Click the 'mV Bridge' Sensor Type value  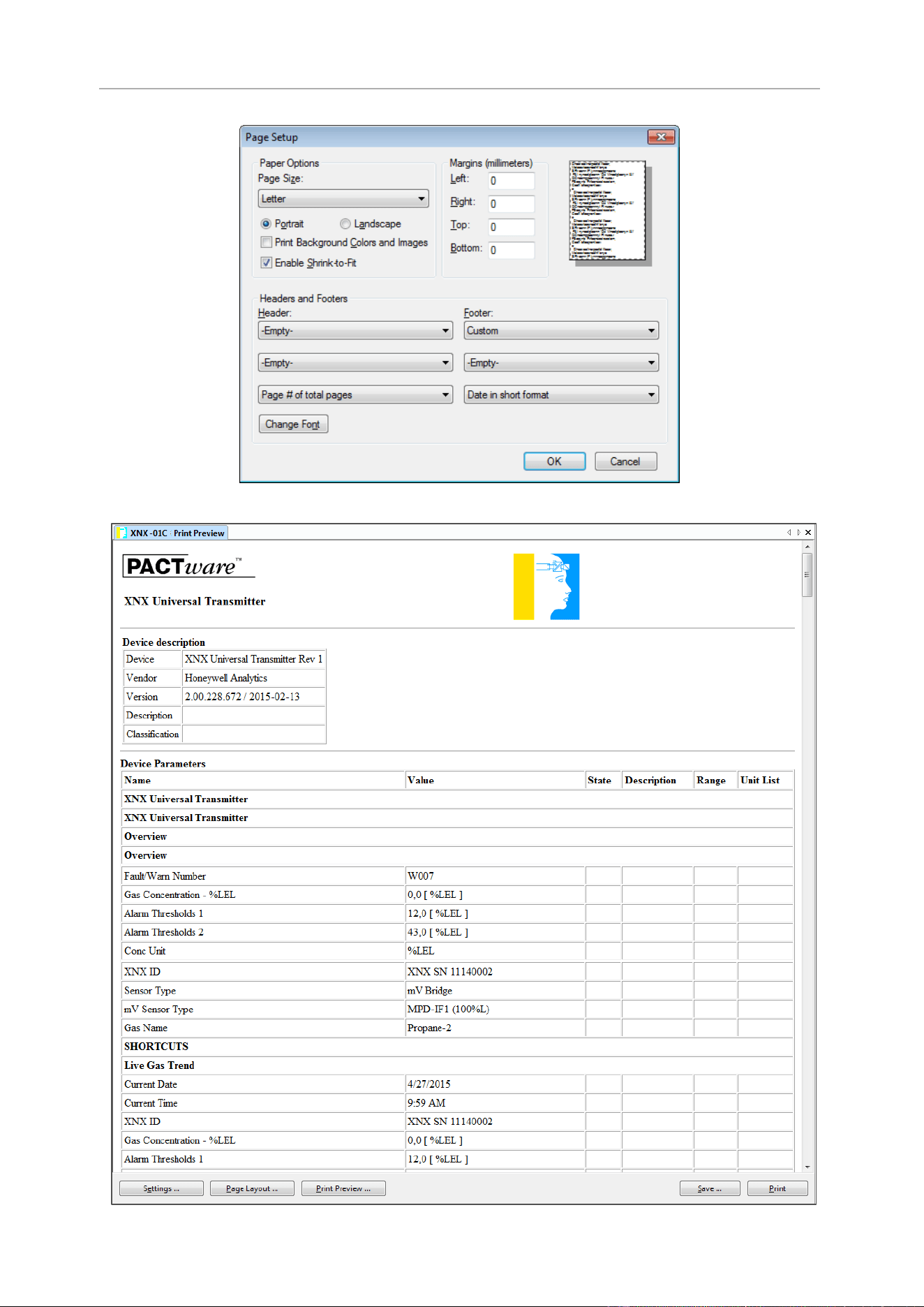(430, 991)
